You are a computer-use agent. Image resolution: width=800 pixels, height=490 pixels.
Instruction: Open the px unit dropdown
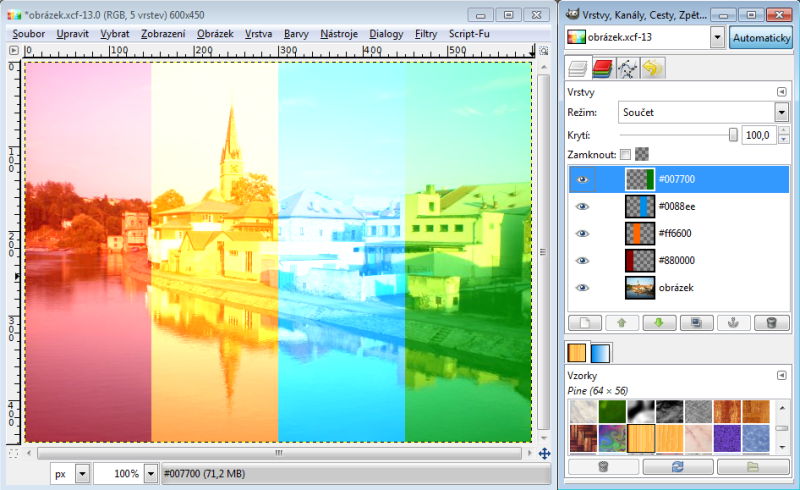click(82, 474)
